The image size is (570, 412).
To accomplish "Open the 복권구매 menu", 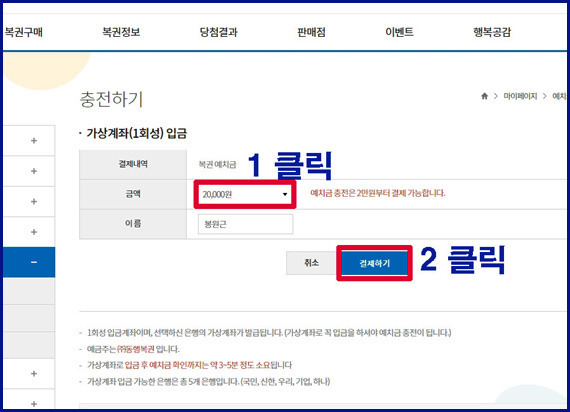I will [24, 32].
